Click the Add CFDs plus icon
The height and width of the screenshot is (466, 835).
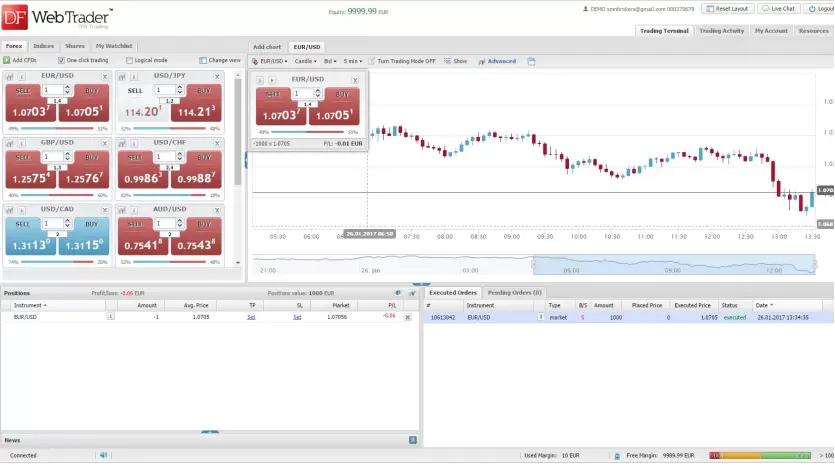[8, 60]
